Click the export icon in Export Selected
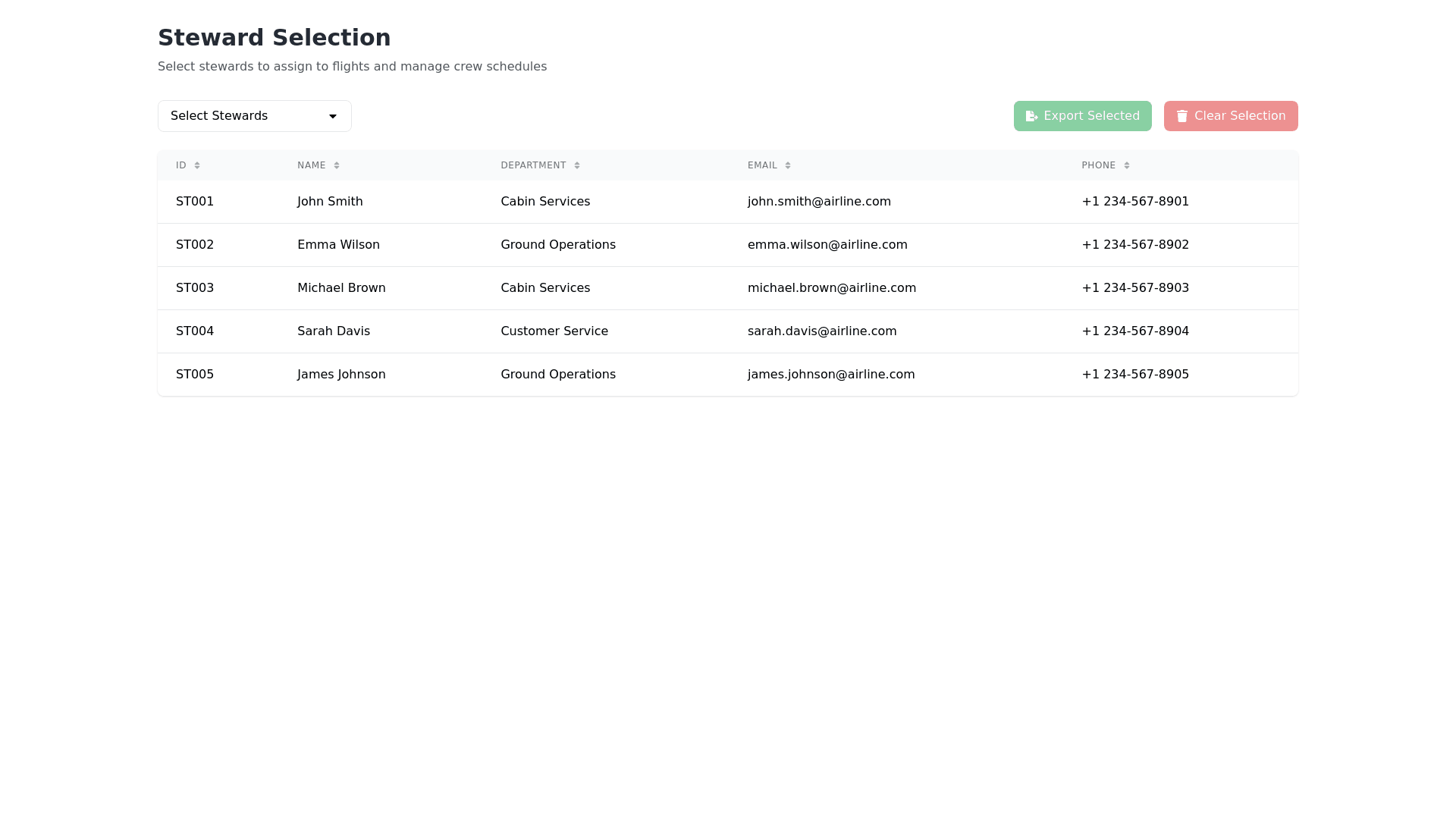Viewport: 1456px width, 819px height. (1031, 116)
